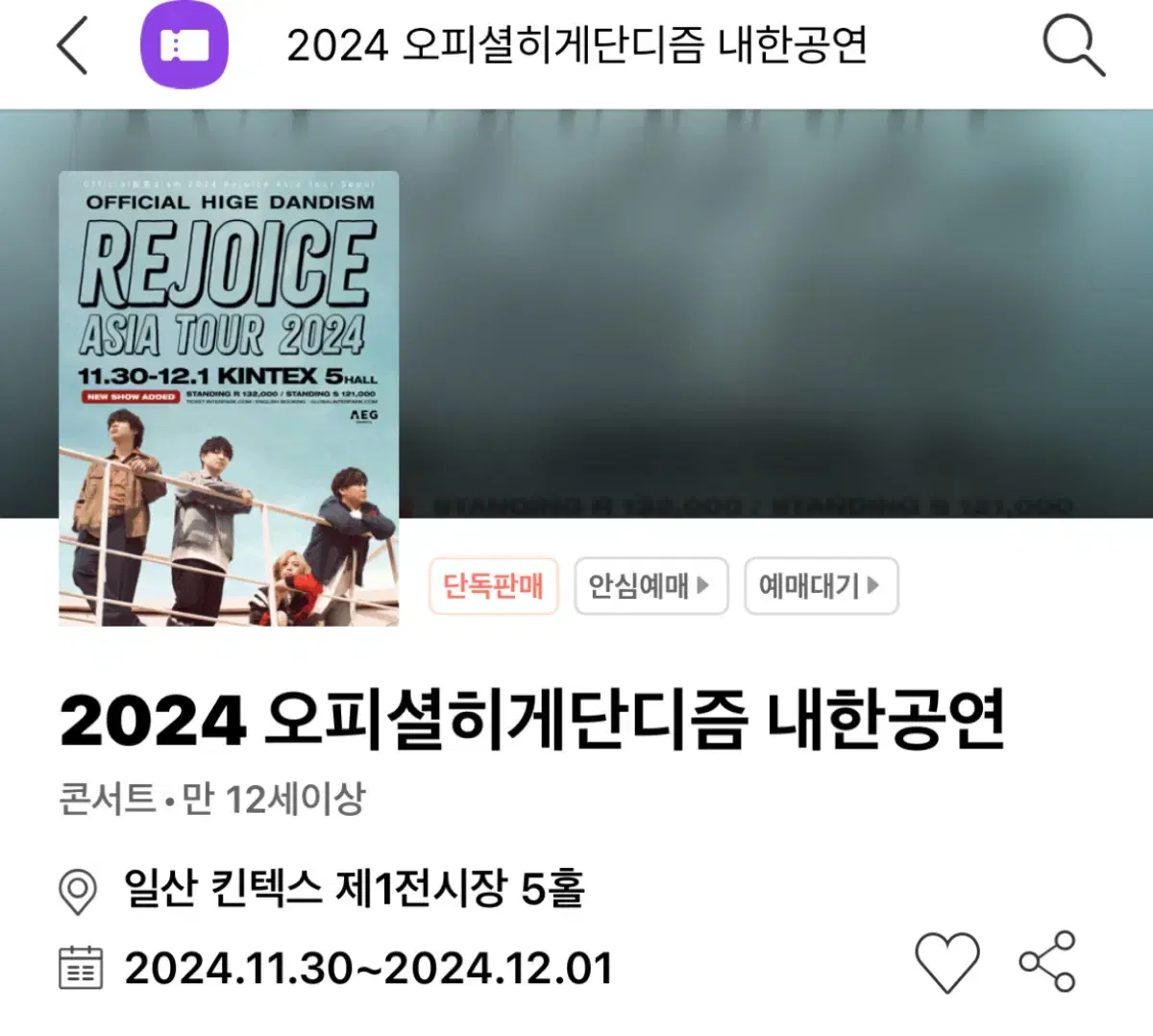The width and height of the screenshot is (1153, 1036).
Task: Open the 안심예매 button
Action: 651,585
